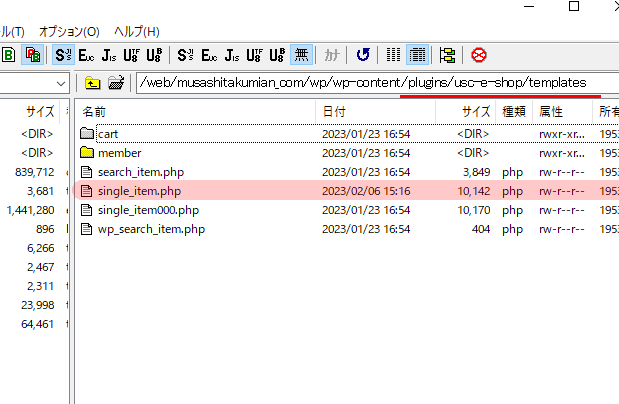Screen dimensions: 619x404
Task: Open the オプション(O) menu
Action: (x=69, y=32)
